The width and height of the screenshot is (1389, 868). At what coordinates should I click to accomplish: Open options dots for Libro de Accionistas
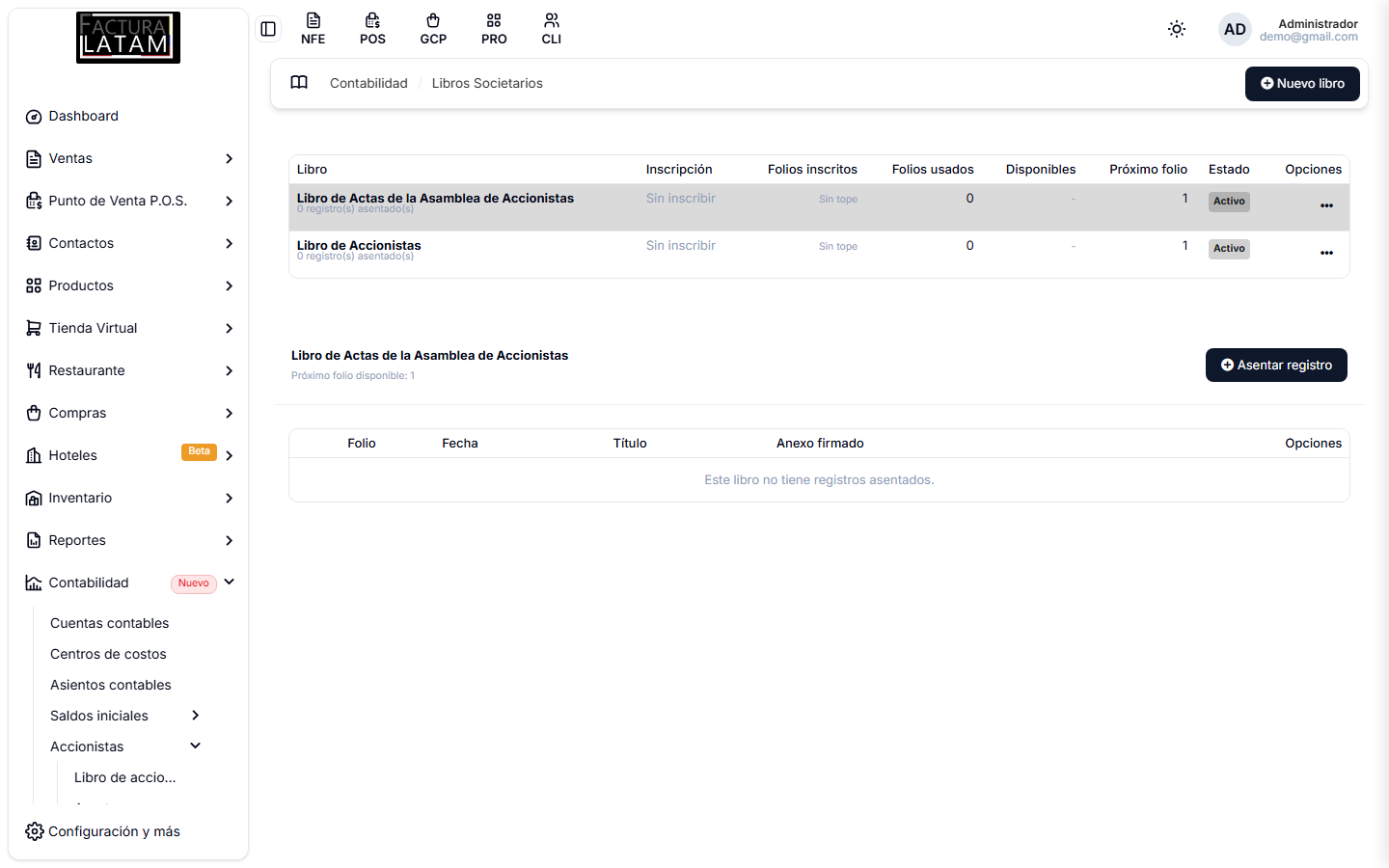click(x=1326, y=253)
